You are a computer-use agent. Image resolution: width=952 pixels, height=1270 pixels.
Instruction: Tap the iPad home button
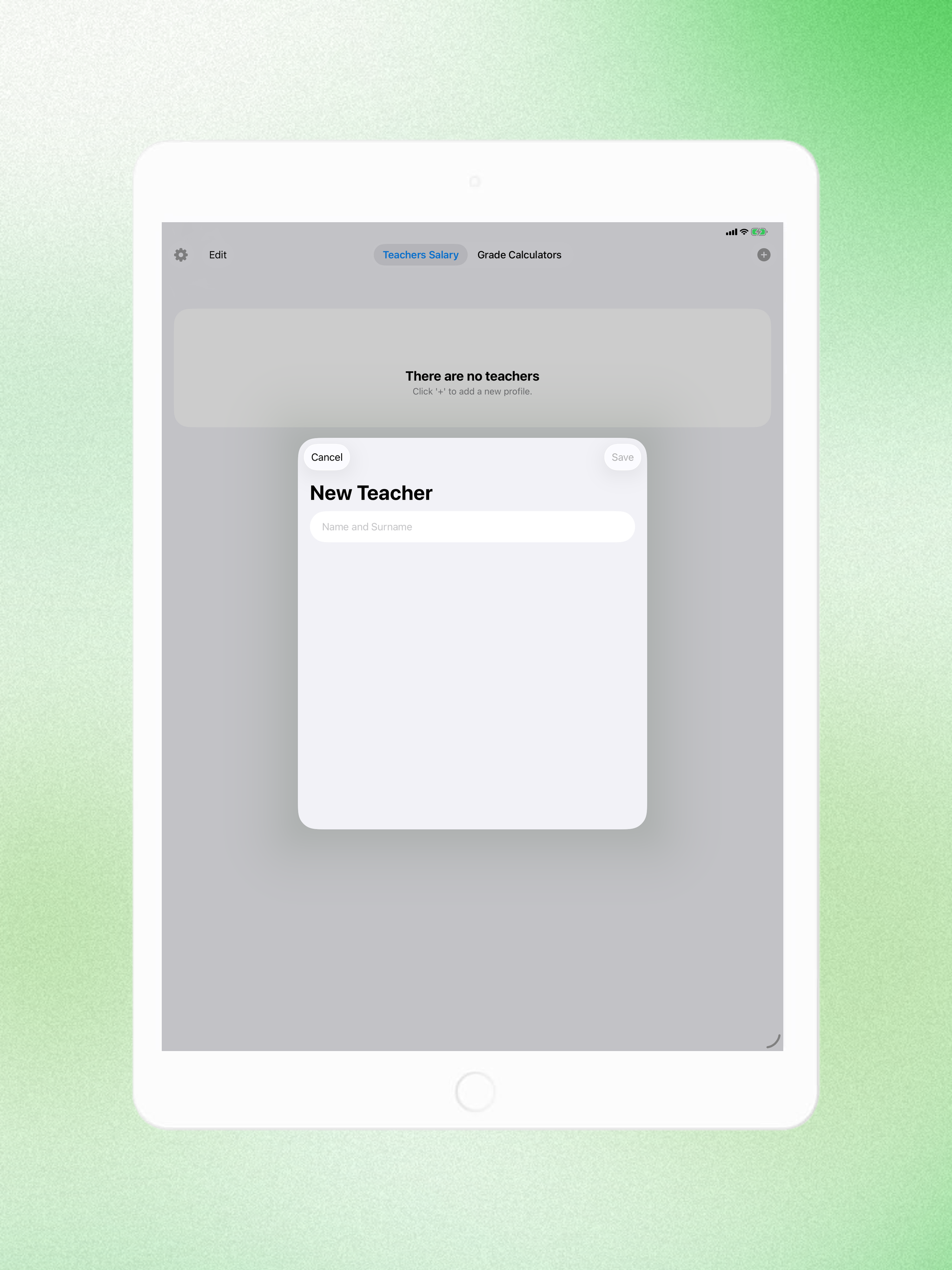[x=475, y=1091]
